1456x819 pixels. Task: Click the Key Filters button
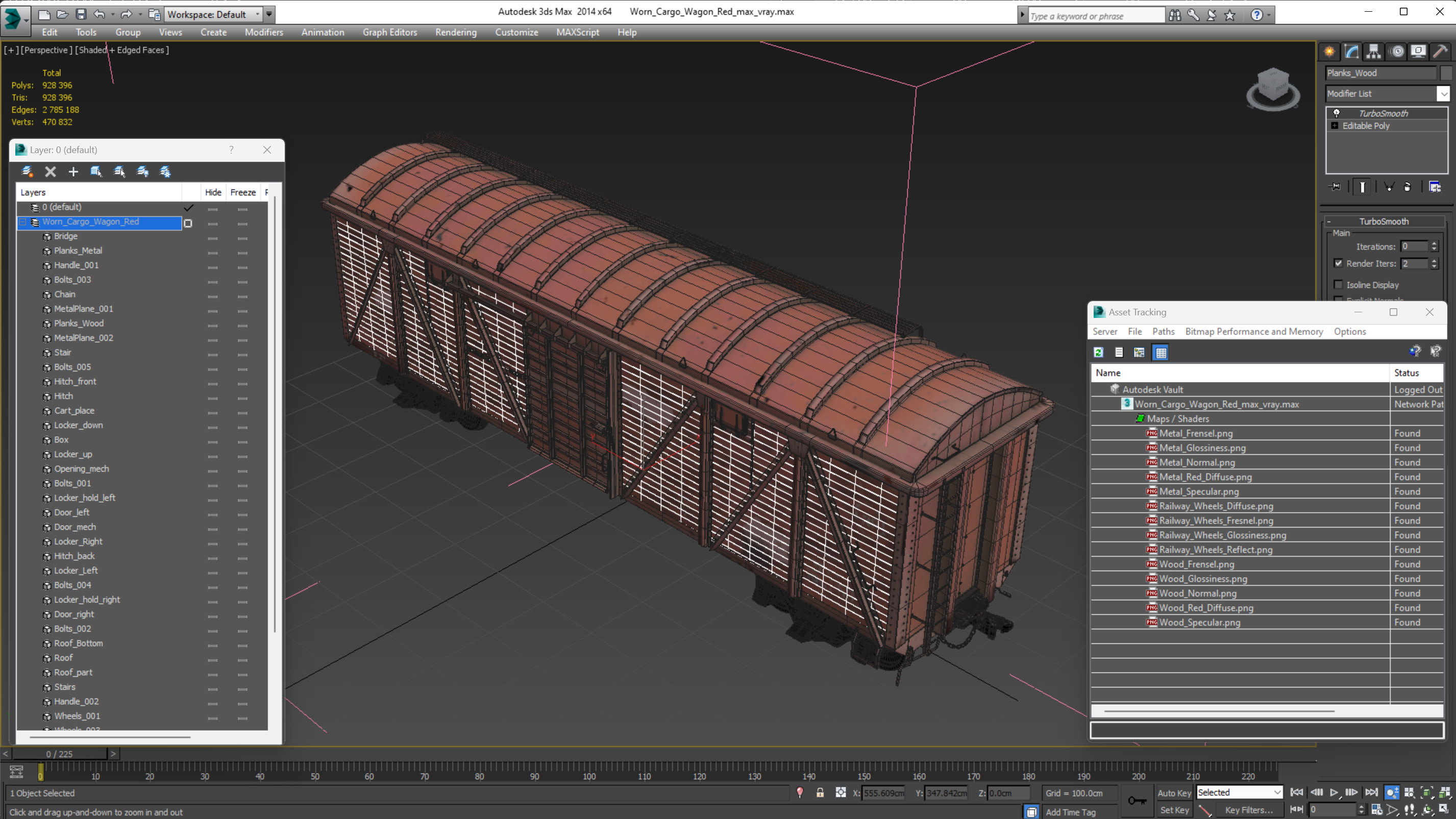(1249, 809)
